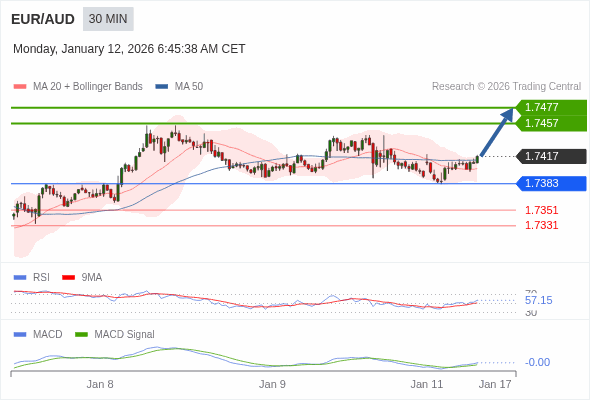
Task: Click the 1.7331 support level value
Action: [x=541, y=225]
